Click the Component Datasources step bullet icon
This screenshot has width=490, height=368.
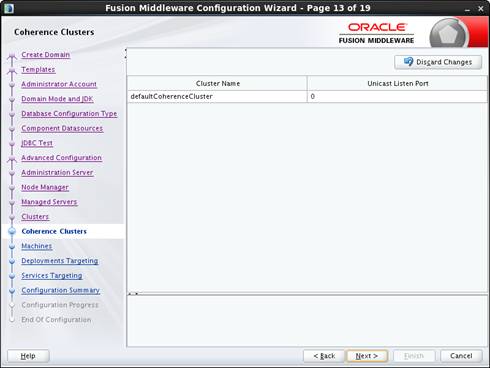tap(12, 129)
